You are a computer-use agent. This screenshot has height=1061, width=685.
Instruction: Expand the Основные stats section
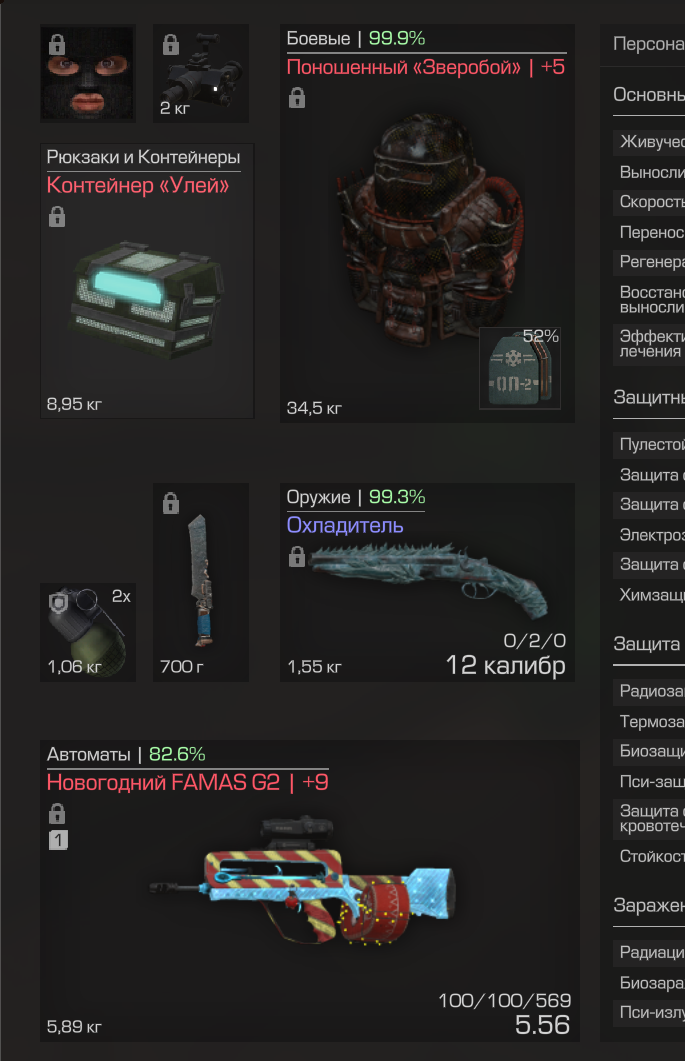point(648,95)
